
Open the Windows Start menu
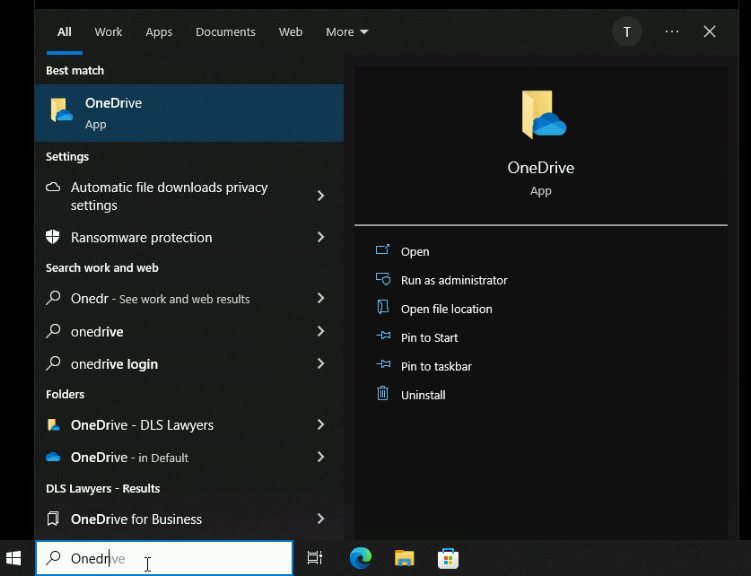(x=15, y=558)
